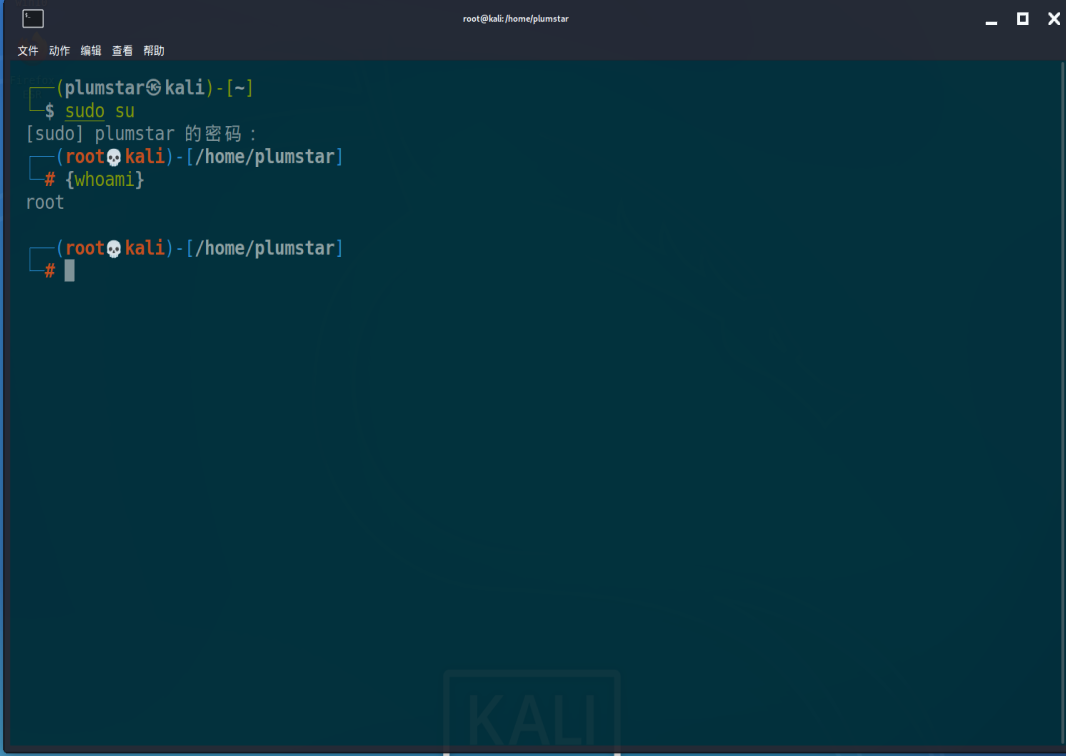The width and height of the screenshot is (1066, 756).
Task: Click the 'sudo su' command text
Action: coord(100,111)
